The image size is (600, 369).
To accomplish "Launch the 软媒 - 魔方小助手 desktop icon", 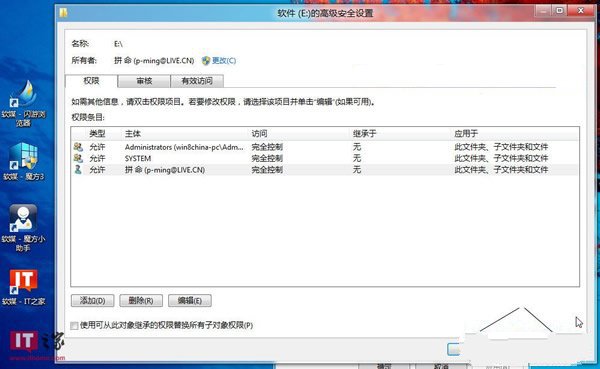I will click(x=24, y=228).
